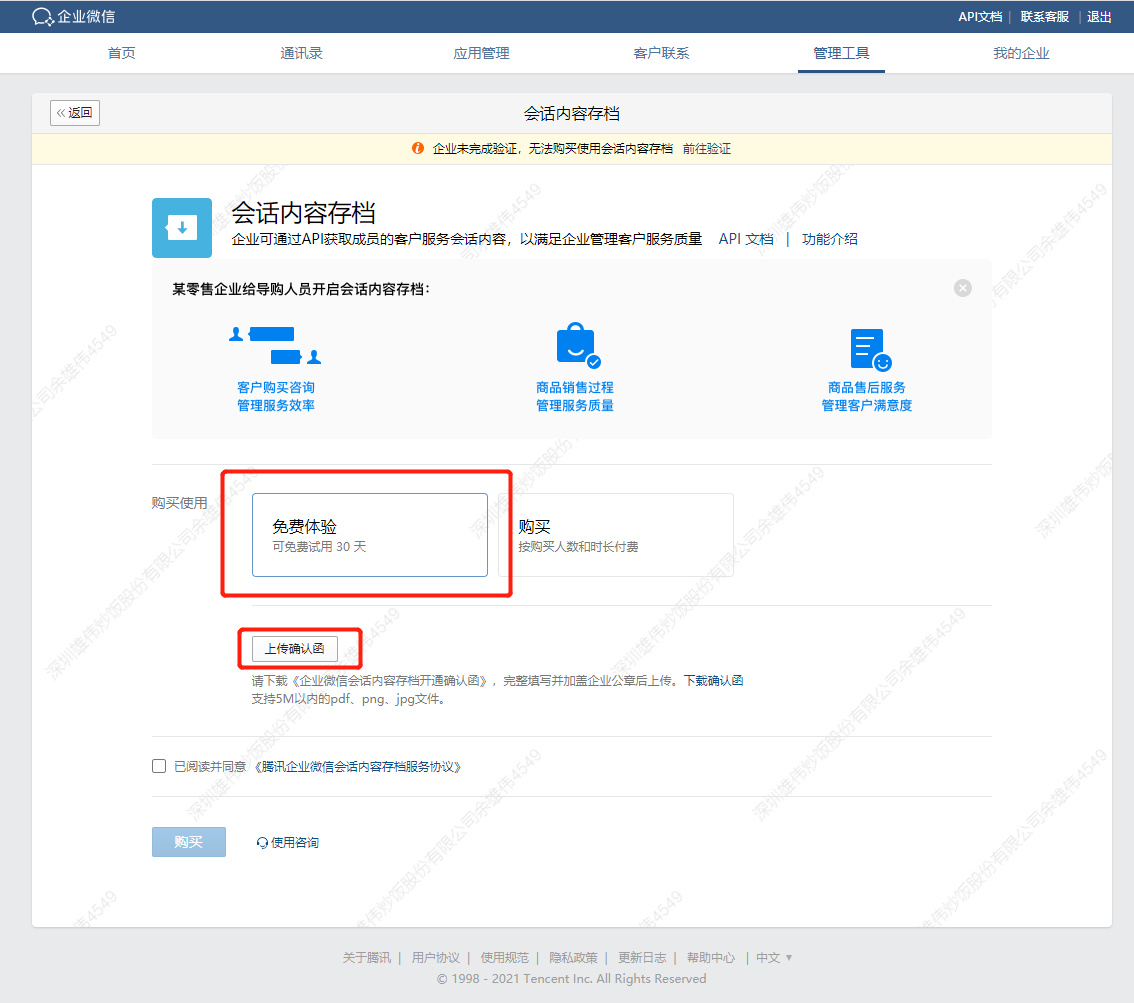This screenshot has height=1003, width=1134.
Task: Close the retail example info panel
Action: 963,288
